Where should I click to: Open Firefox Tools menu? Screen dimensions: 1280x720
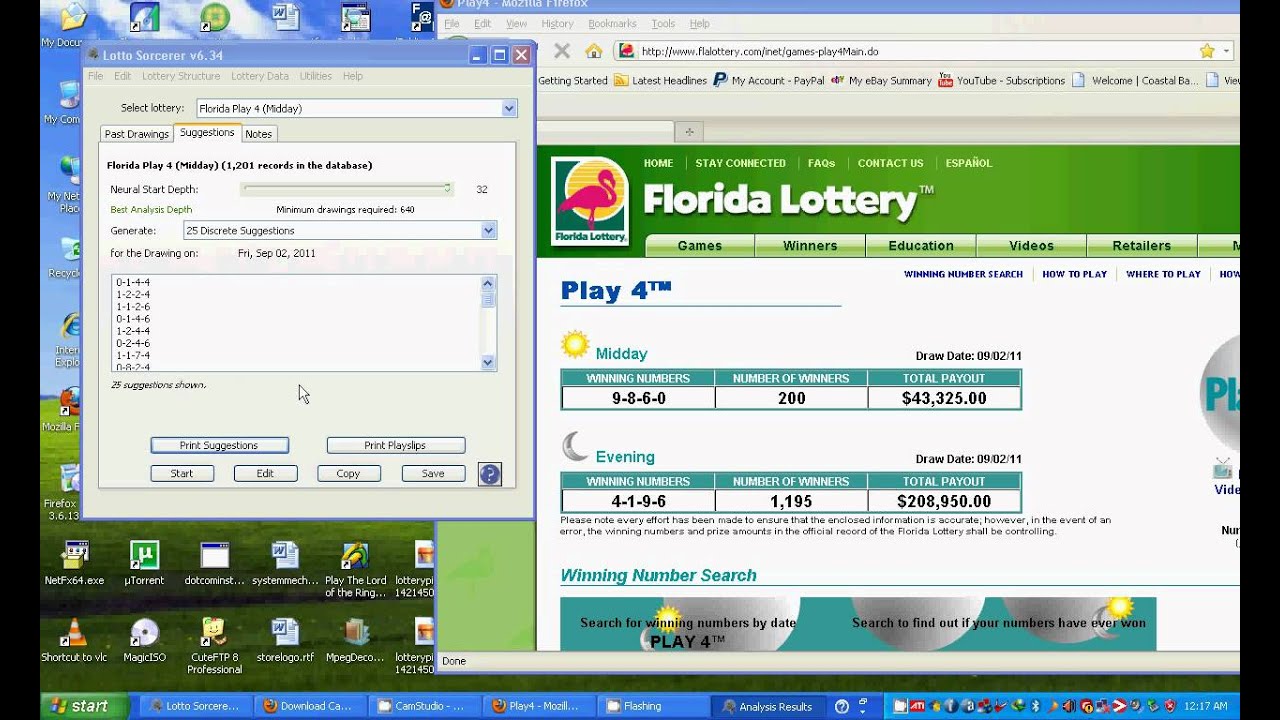pyautogui.click(x=663, y=24)
